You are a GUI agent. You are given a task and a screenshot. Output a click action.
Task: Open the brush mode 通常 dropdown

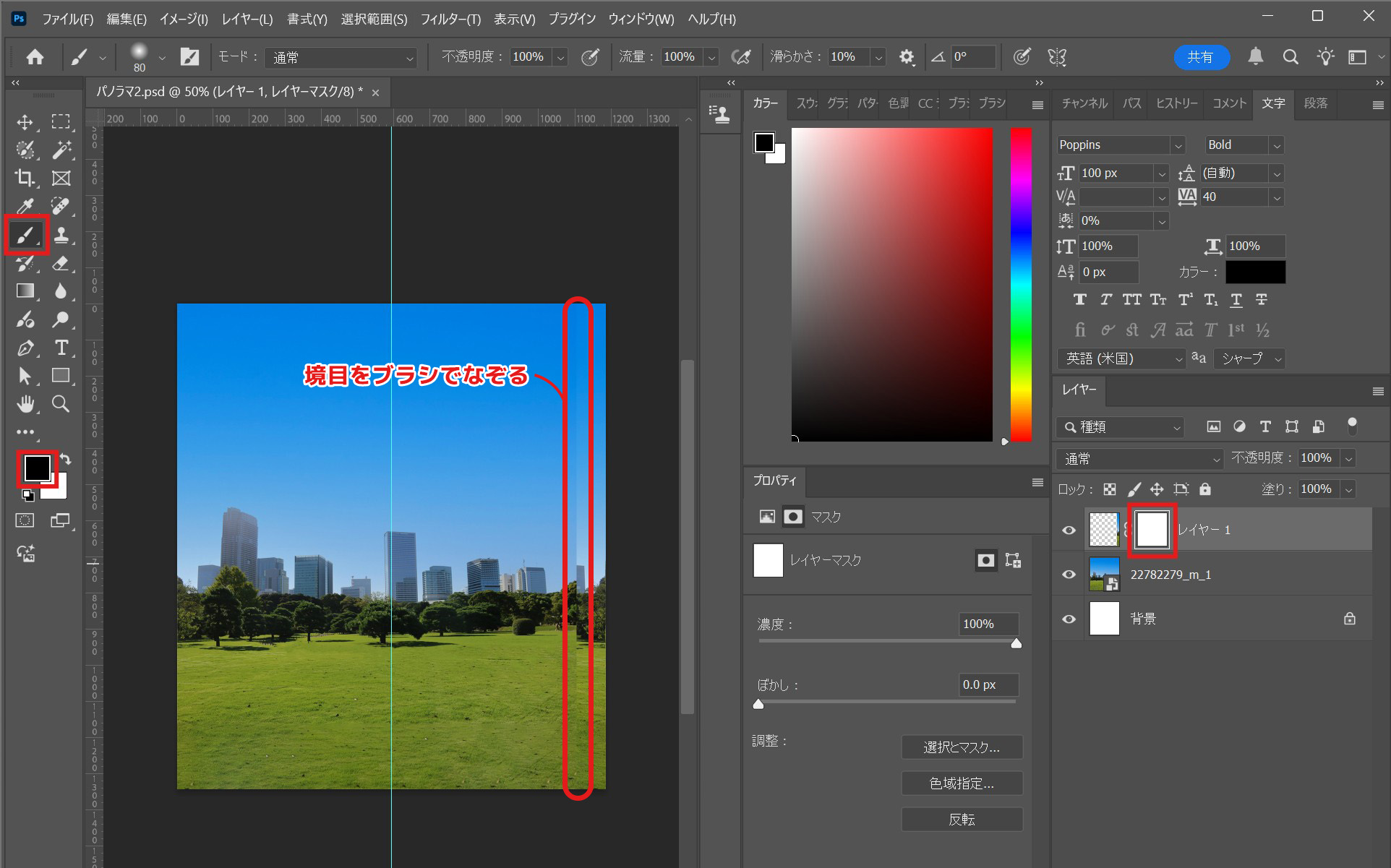click(341, 57)
